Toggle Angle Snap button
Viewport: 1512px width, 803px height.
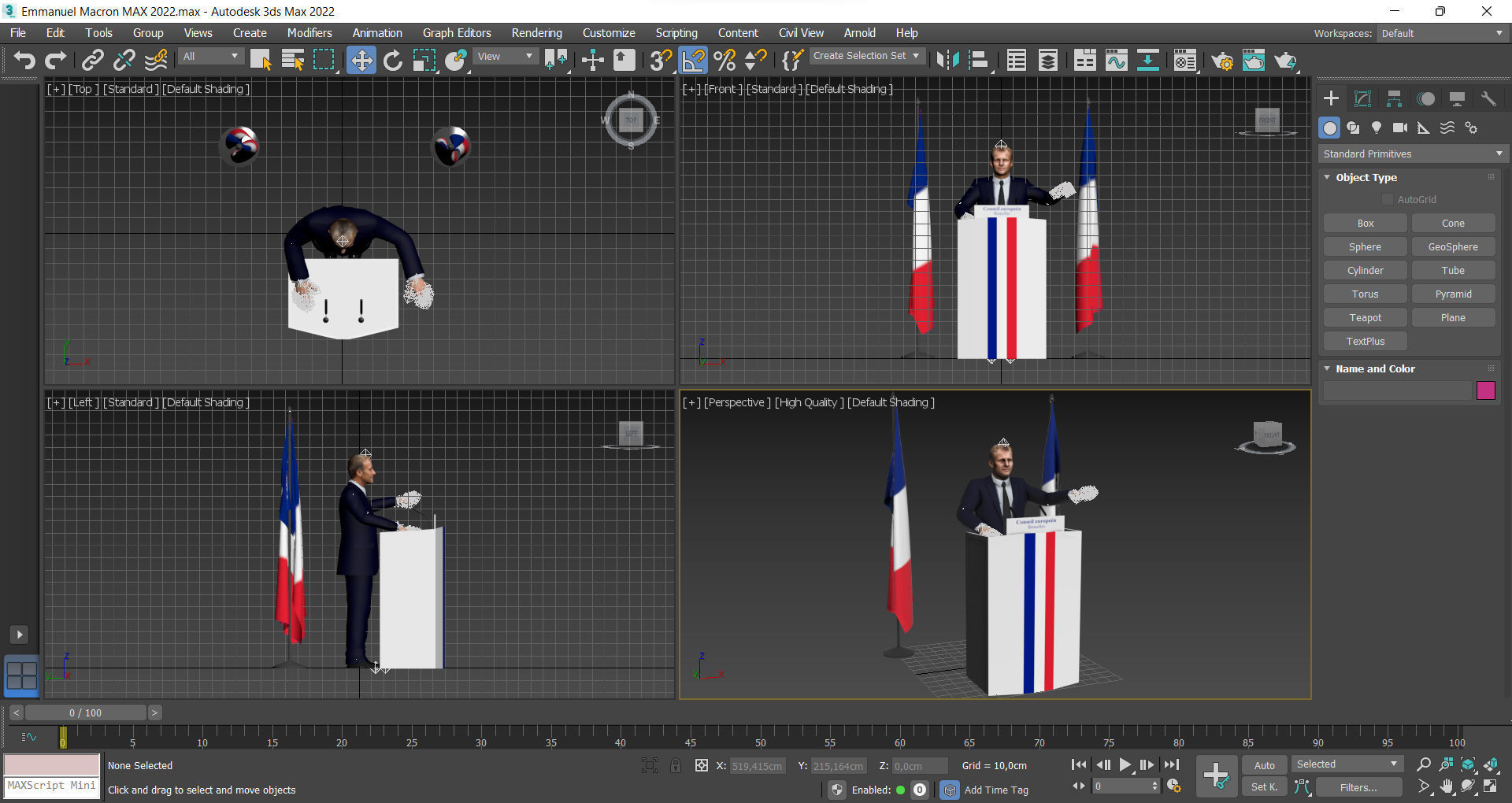coord(693,60)
